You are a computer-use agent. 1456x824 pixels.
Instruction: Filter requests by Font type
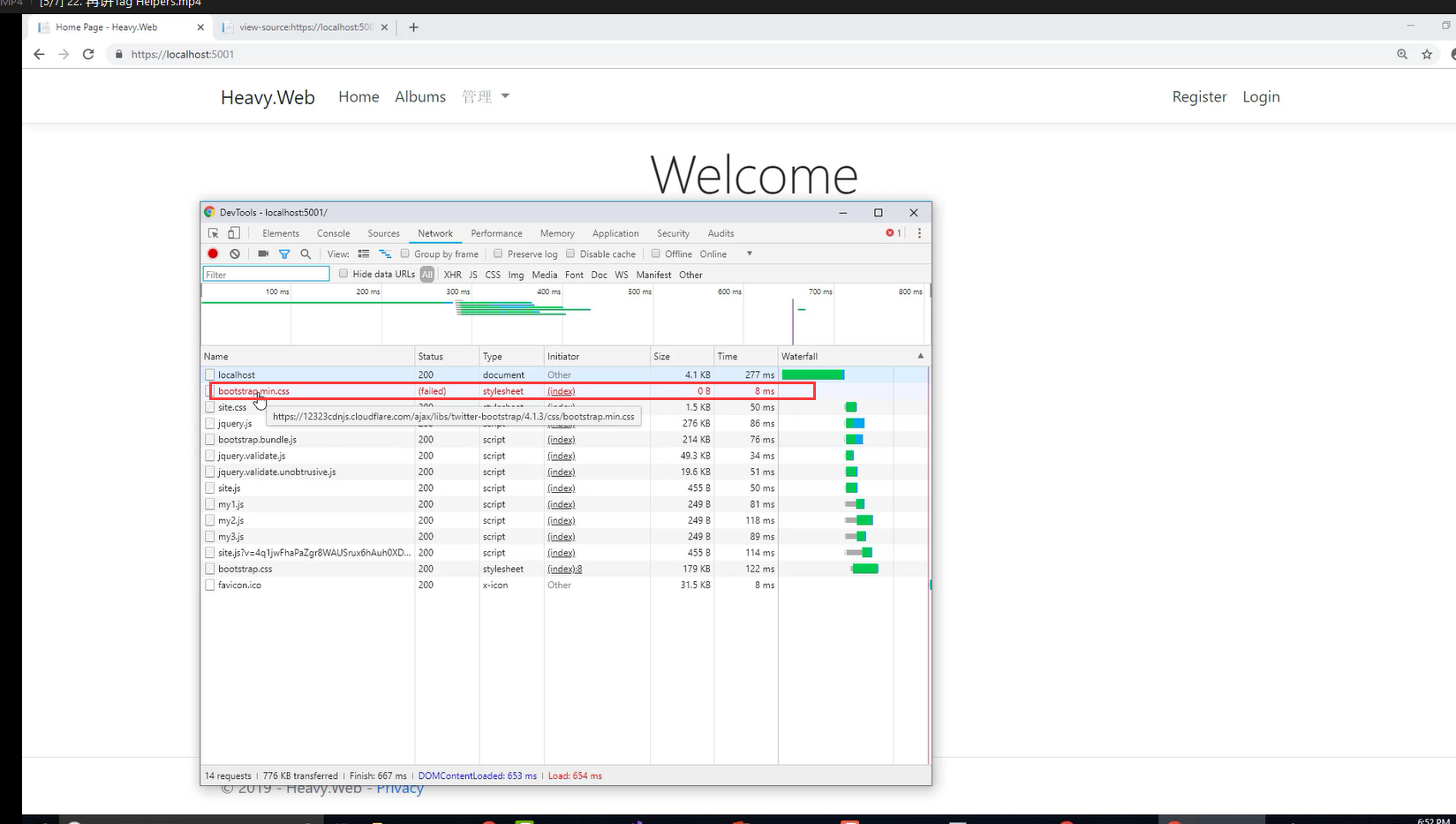(574, 275)
